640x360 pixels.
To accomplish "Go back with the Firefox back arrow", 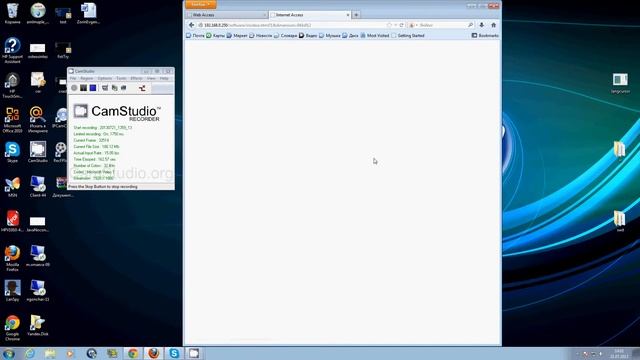I will coord(191,25).
